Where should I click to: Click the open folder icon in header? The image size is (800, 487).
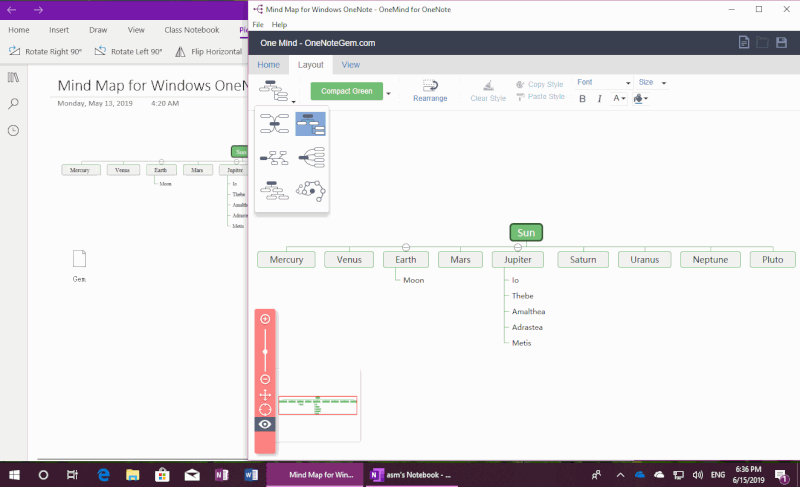[762, 42]
